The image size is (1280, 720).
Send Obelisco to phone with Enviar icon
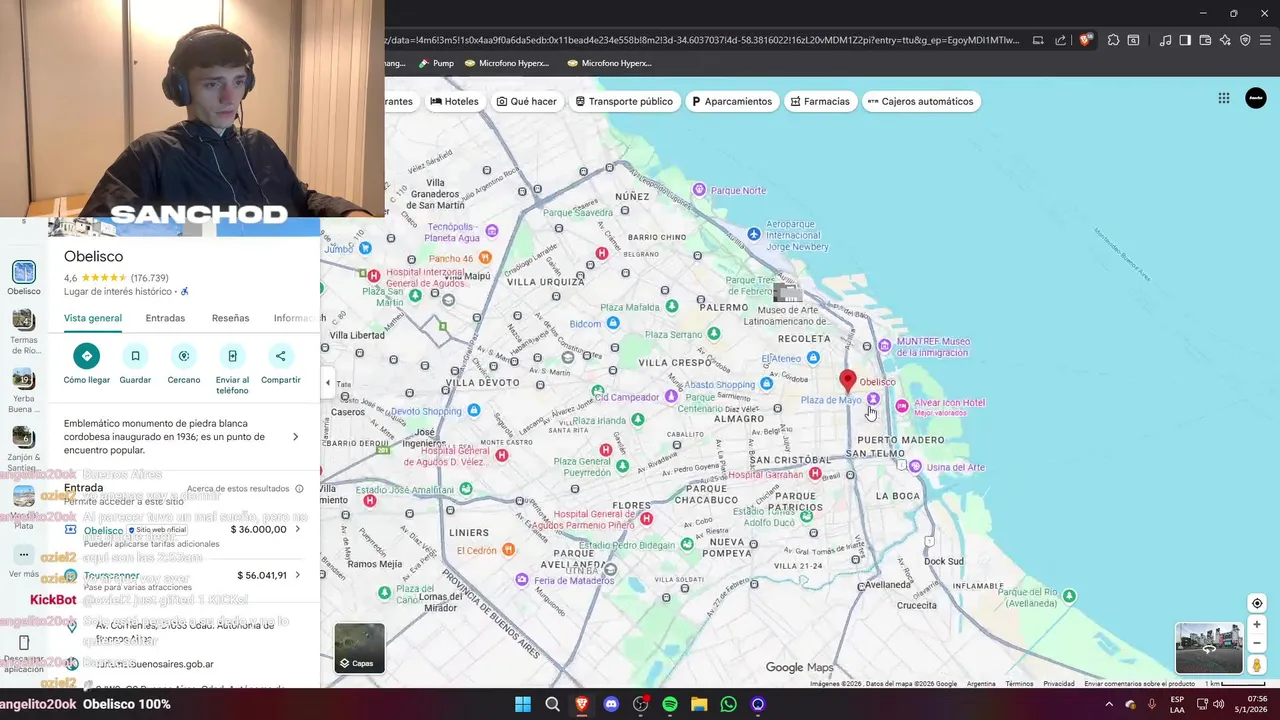232,356
